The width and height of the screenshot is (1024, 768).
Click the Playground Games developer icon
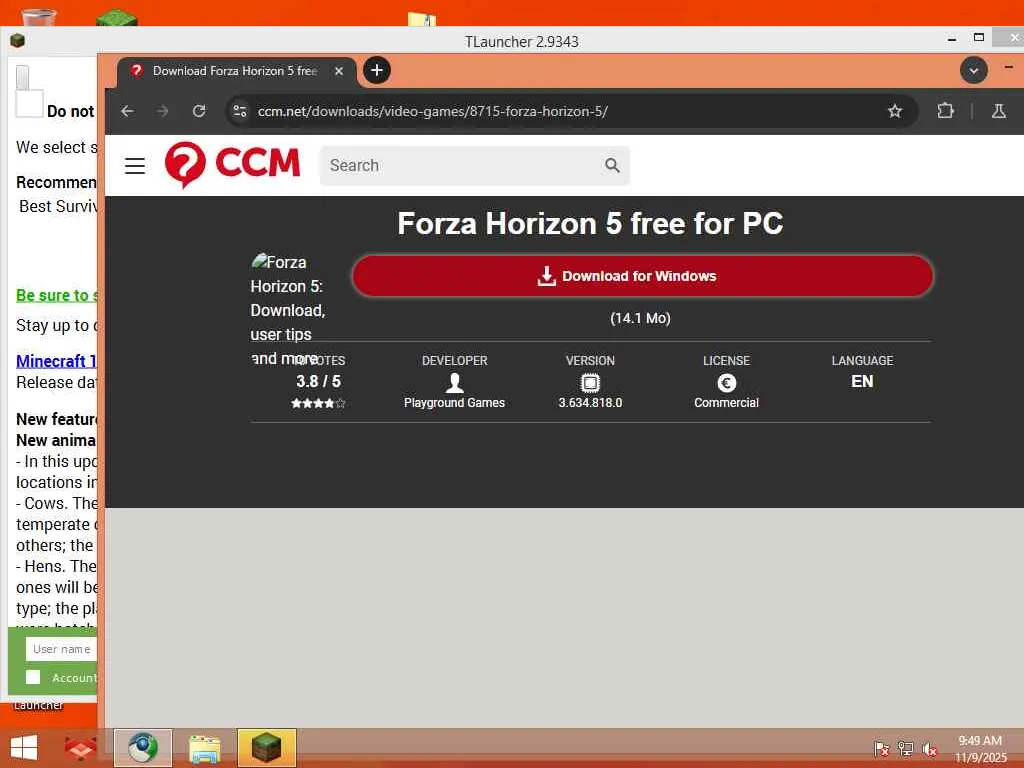[455, 383]
